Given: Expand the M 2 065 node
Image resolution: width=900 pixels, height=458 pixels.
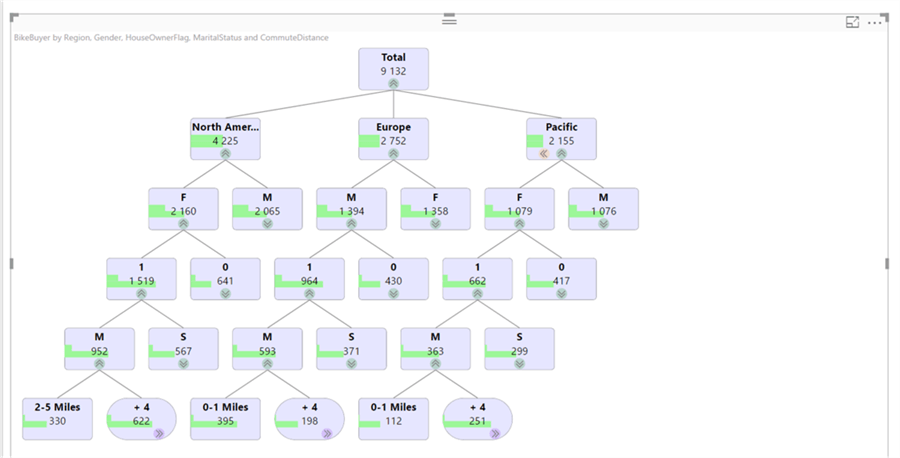Looking at the screenshot, I should point(267,224).
